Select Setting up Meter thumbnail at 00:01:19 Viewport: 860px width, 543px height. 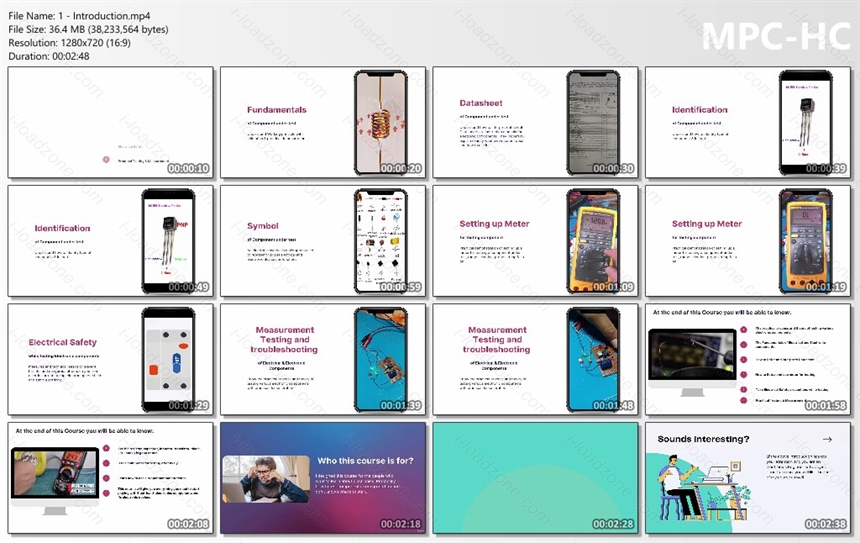click(748, 241)
